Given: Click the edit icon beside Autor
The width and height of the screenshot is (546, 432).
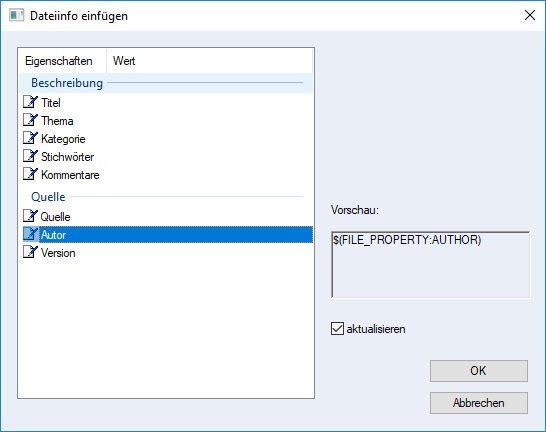Looking at the screenshot, I should tap(30, 234).
